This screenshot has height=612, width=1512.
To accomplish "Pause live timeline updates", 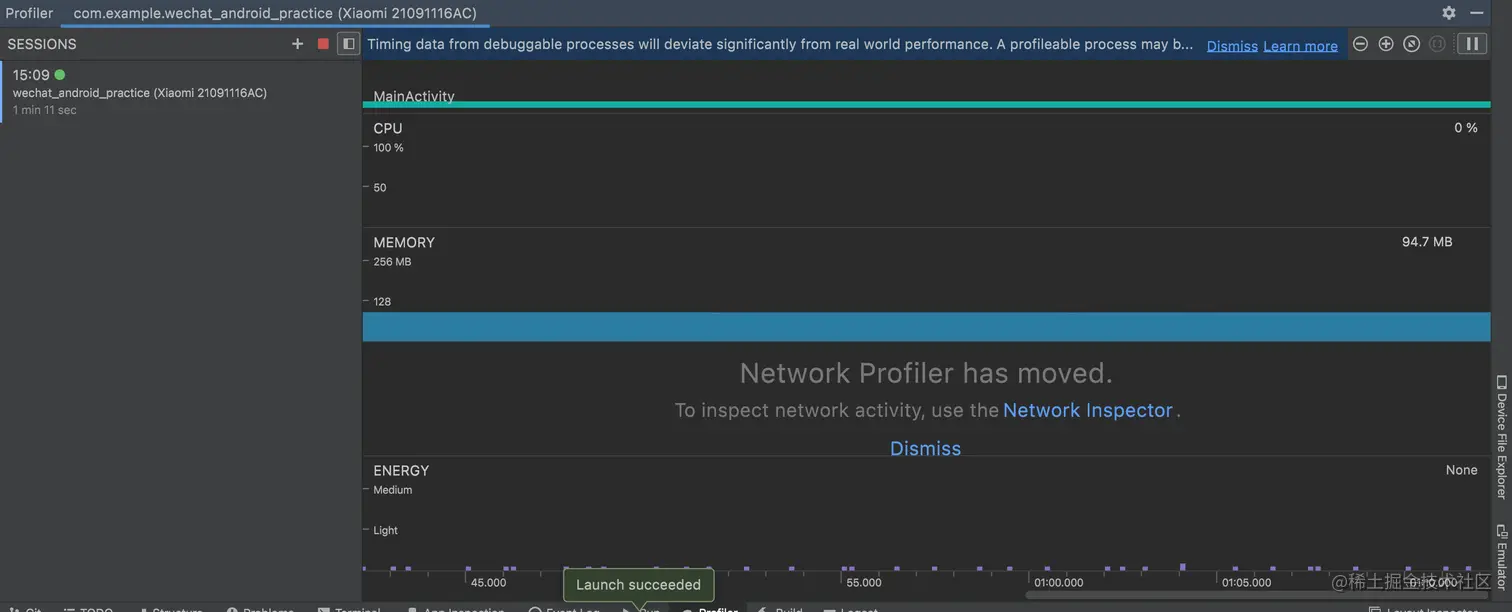I will pos(1472,44).
